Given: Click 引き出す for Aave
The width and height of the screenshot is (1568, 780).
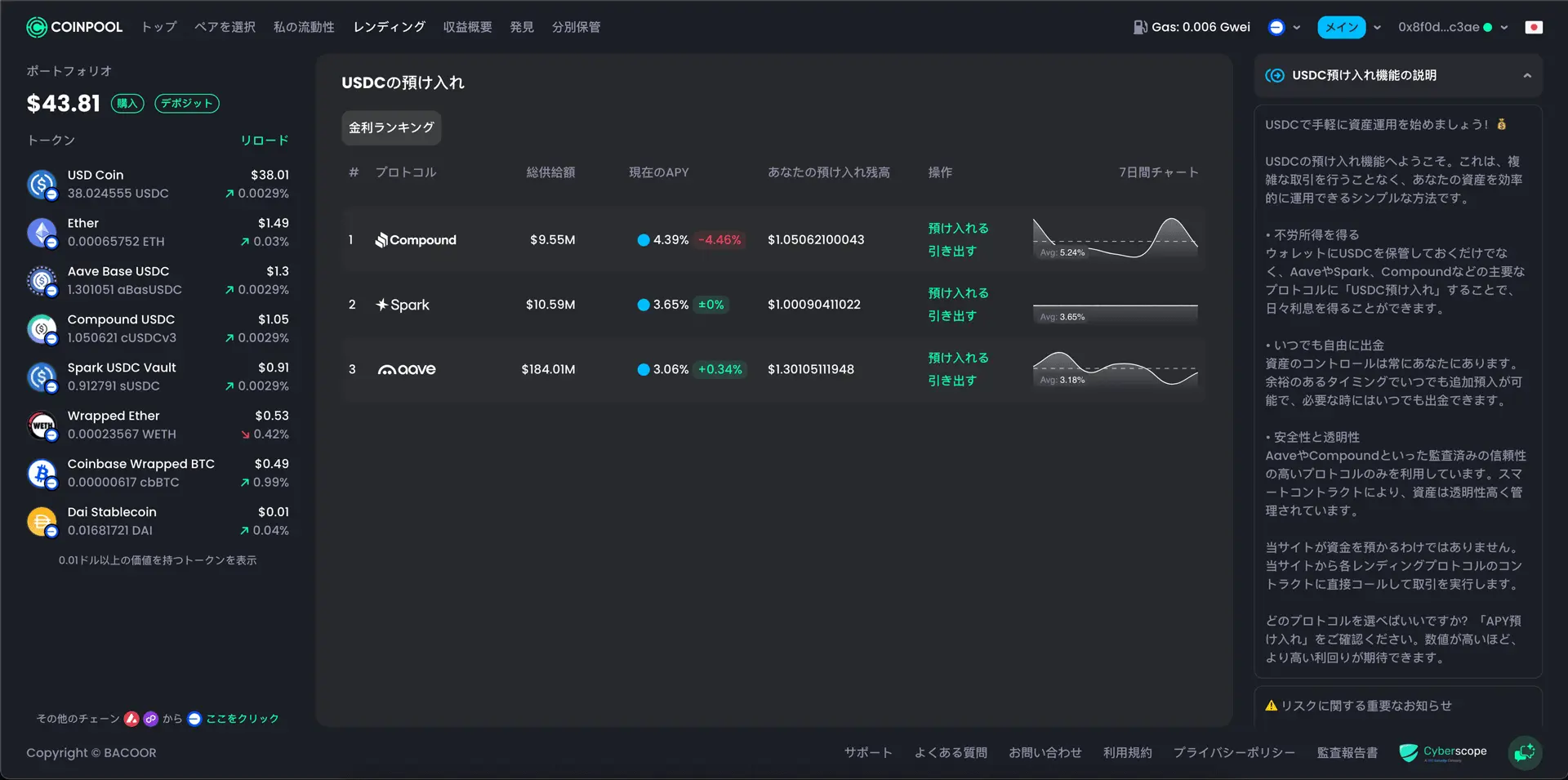Looking at the screenshot, I should click(x=952, y=380).
